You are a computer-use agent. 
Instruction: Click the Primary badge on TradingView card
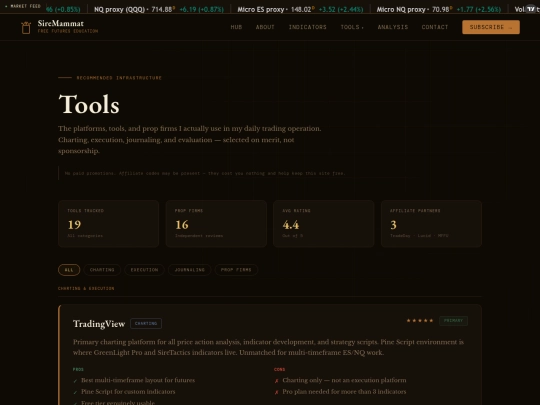pos(453,321)
